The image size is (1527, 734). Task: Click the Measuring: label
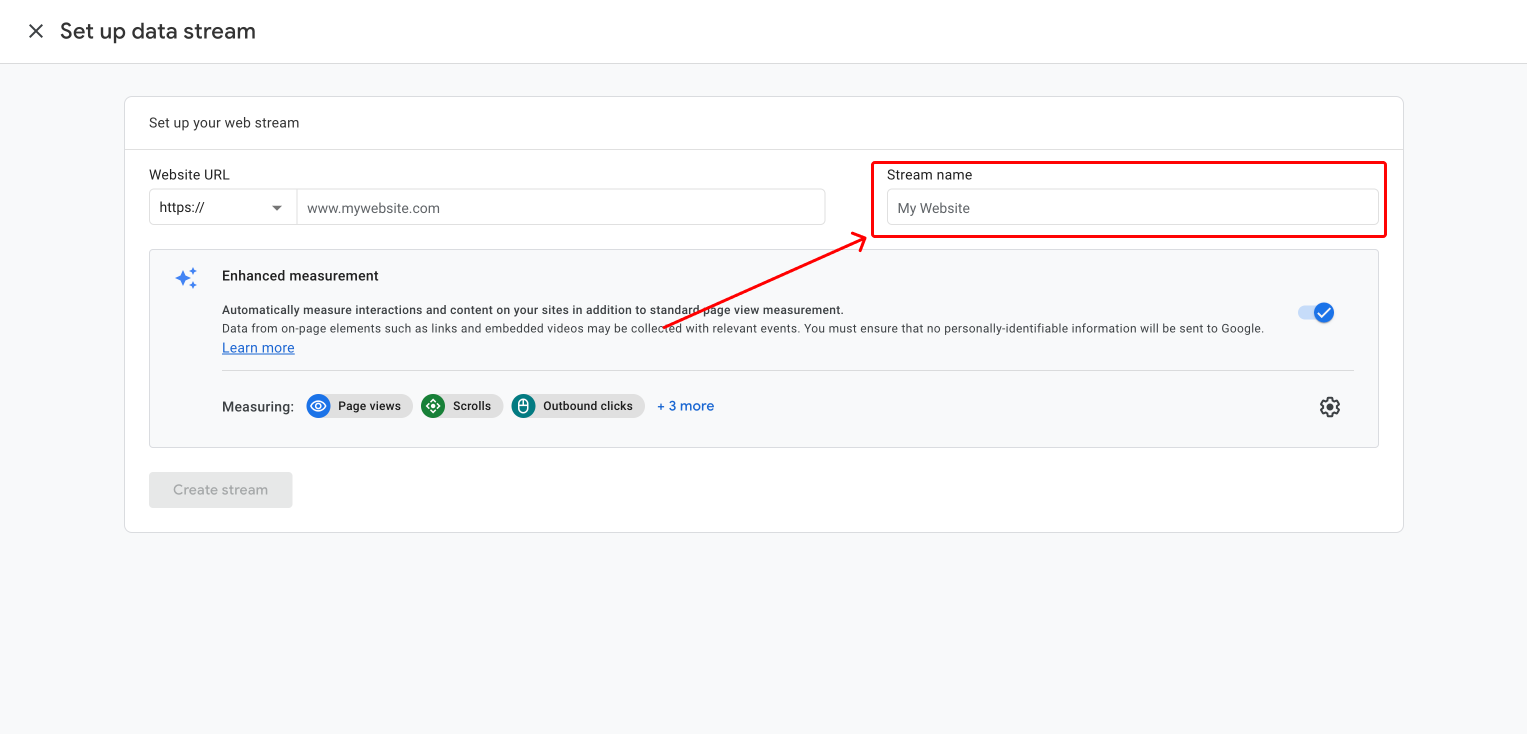point(258,407)
